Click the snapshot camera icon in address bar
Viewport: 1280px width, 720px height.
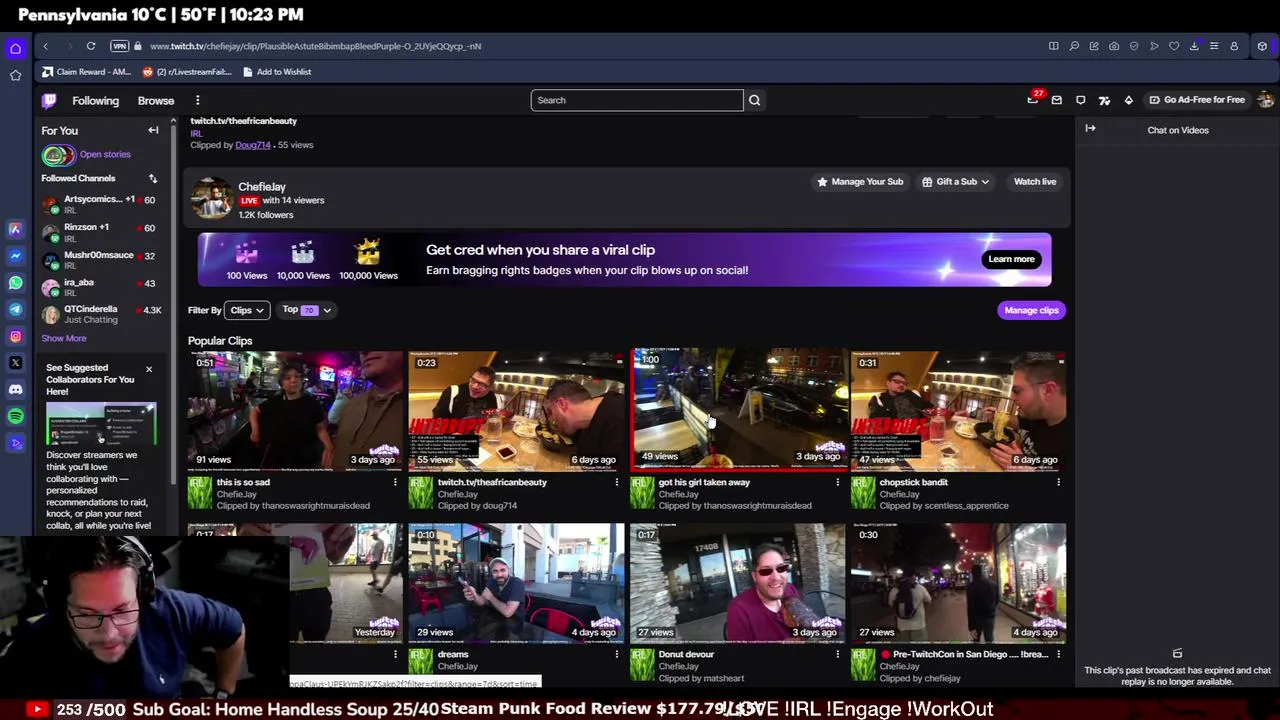(x=1114, y=46)
